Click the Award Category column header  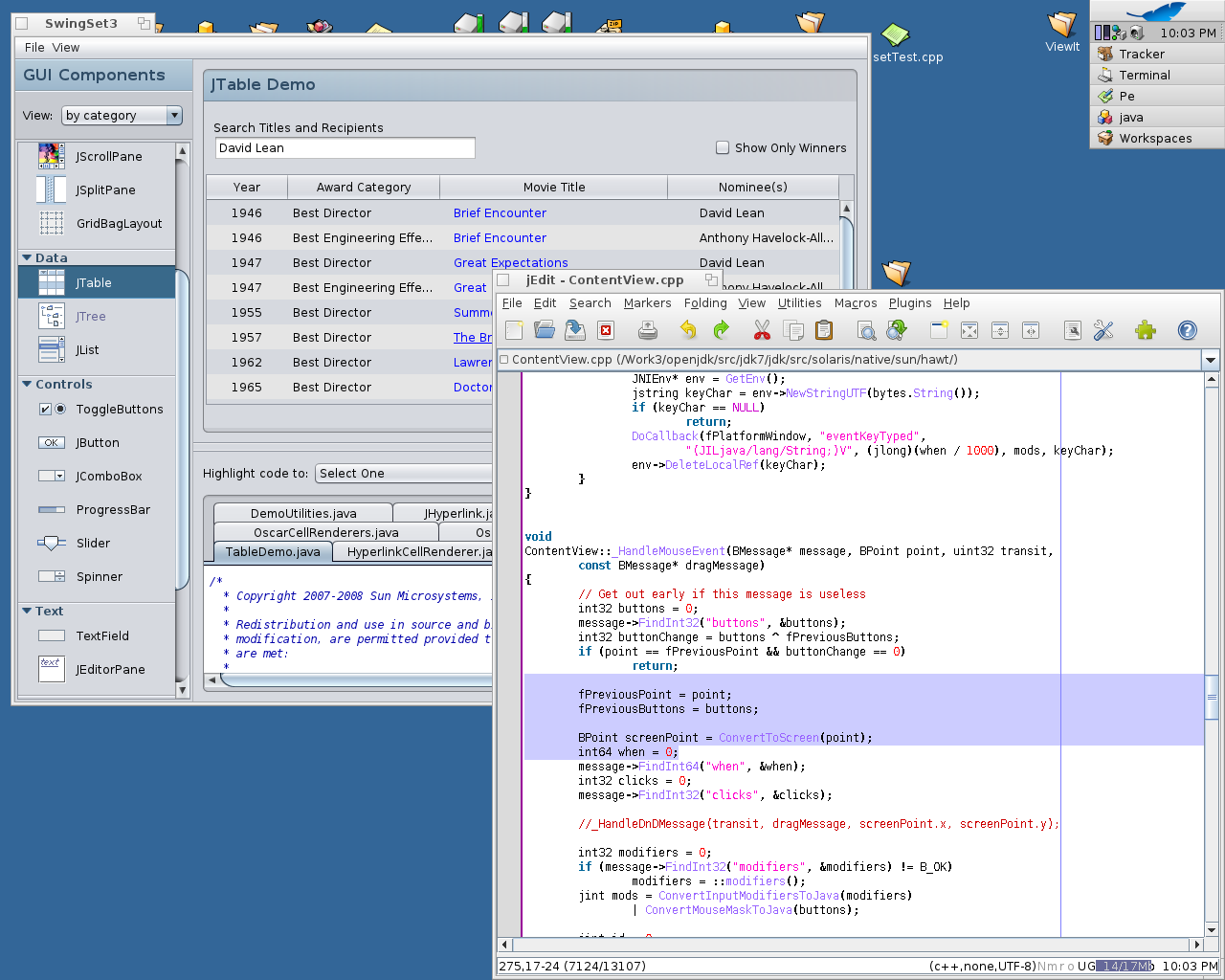364,187
